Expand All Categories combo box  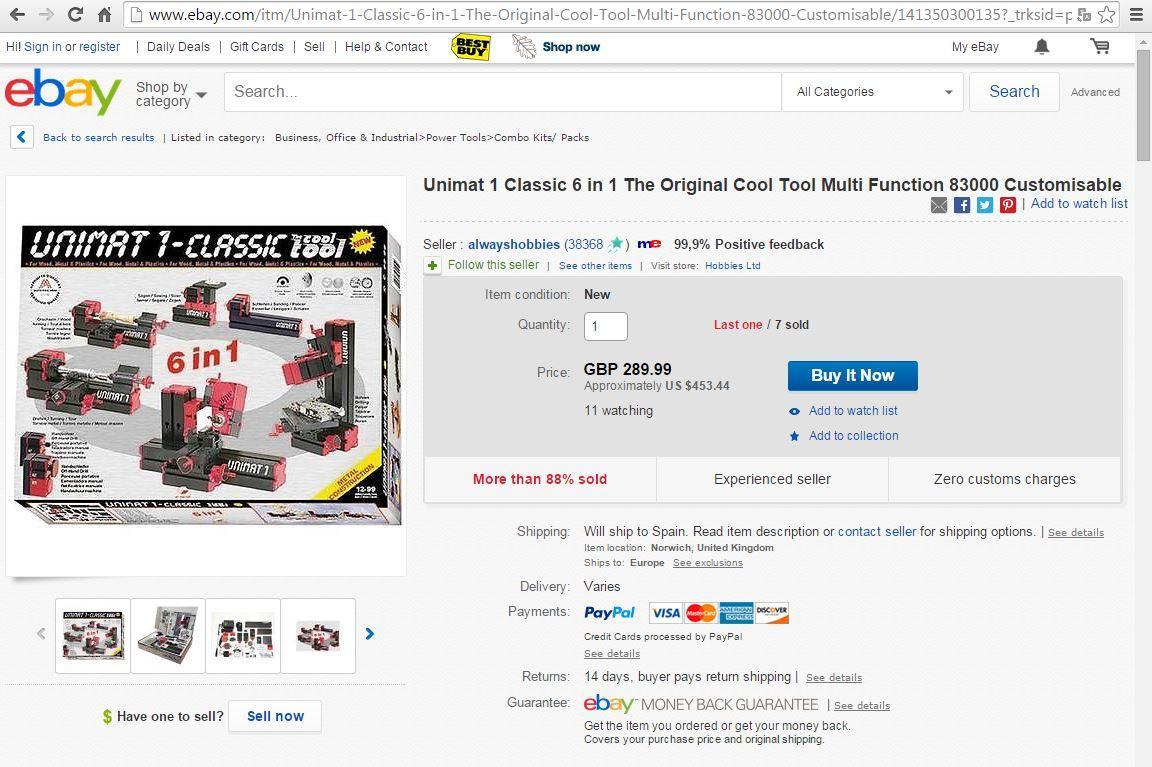873,92
